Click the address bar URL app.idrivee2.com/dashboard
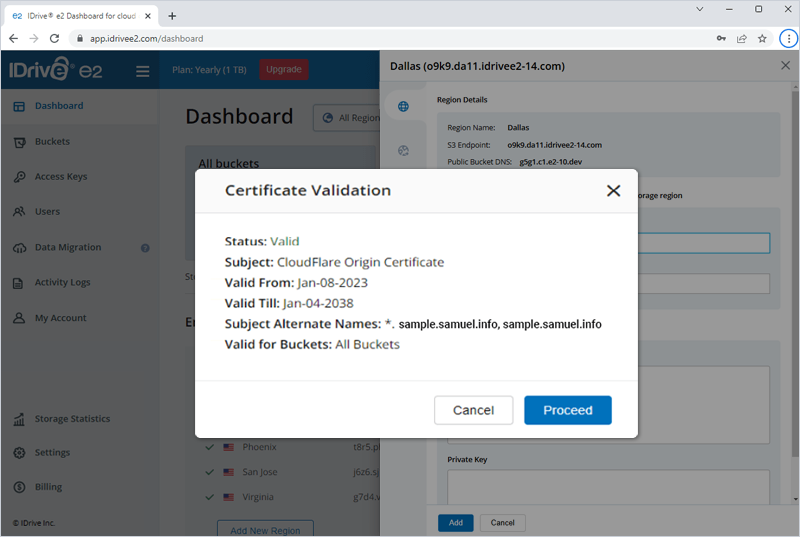800x537 pixels. pos(146,39)
